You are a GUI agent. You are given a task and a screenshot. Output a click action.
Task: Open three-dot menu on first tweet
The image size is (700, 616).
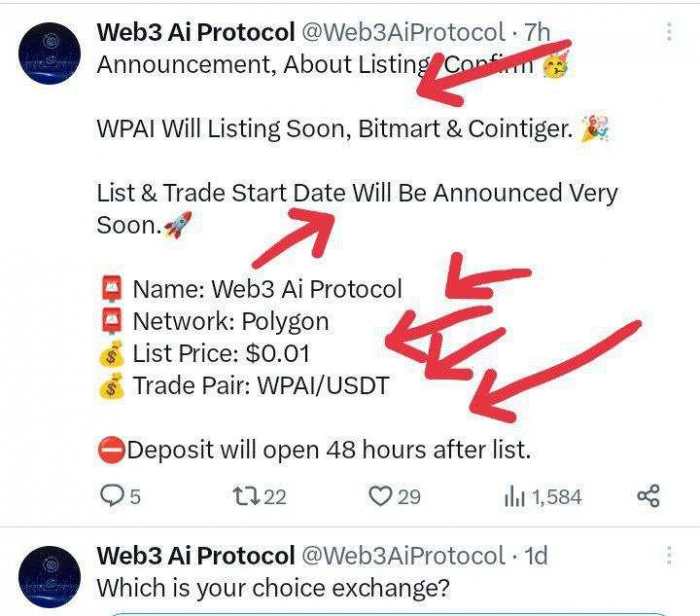(669, 32)
